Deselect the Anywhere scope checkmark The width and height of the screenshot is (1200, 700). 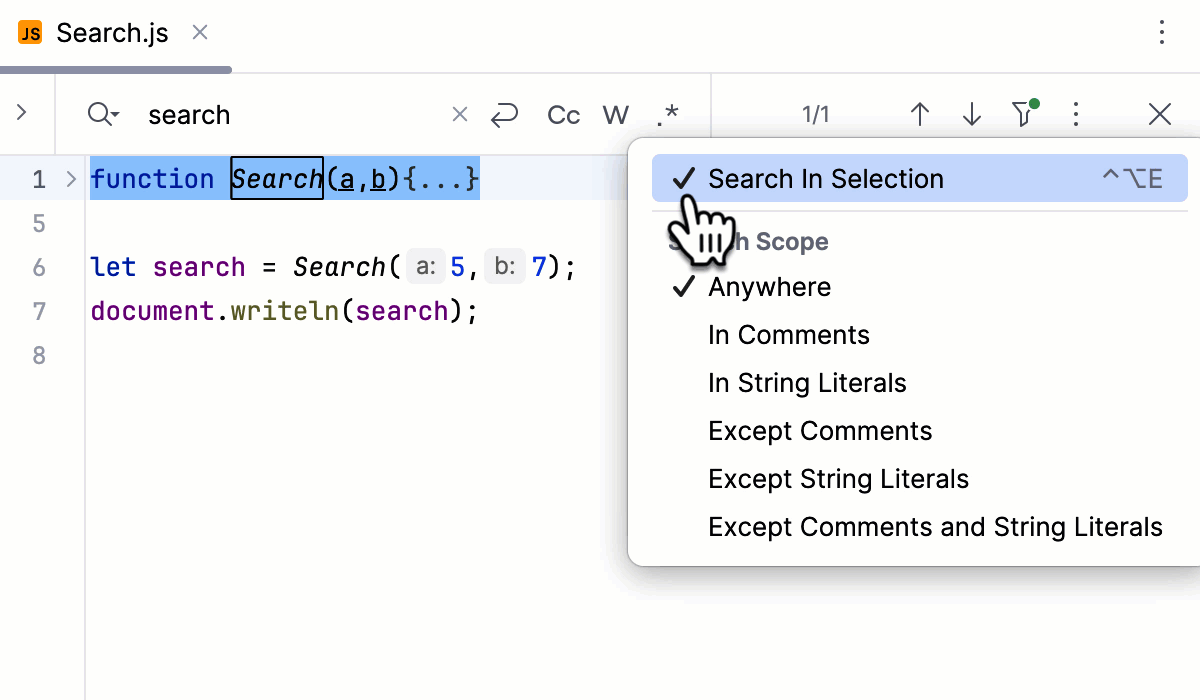click(770, 287)
